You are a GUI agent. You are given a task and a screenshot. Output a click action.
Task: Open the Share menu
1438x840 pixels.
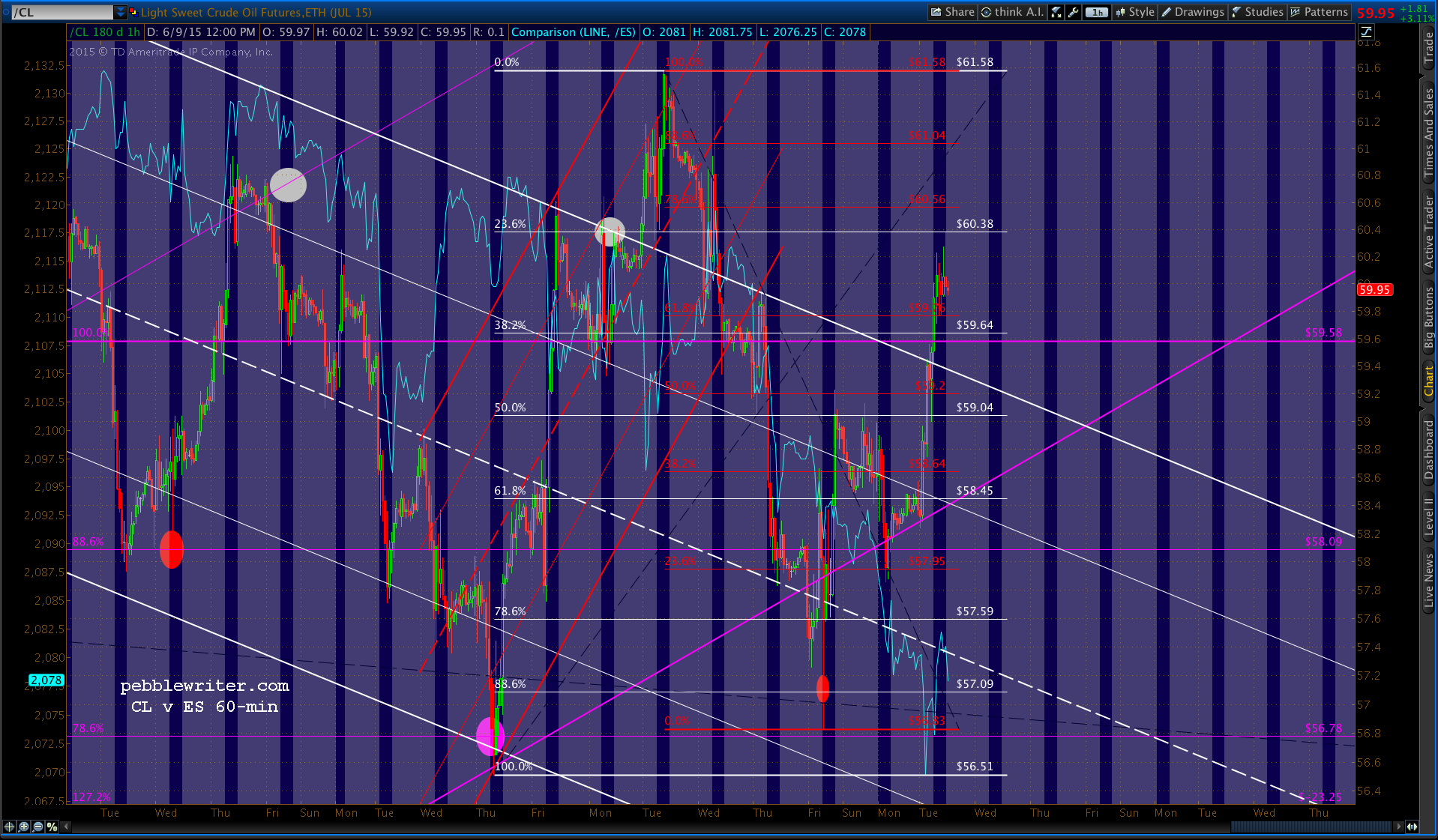952,12
